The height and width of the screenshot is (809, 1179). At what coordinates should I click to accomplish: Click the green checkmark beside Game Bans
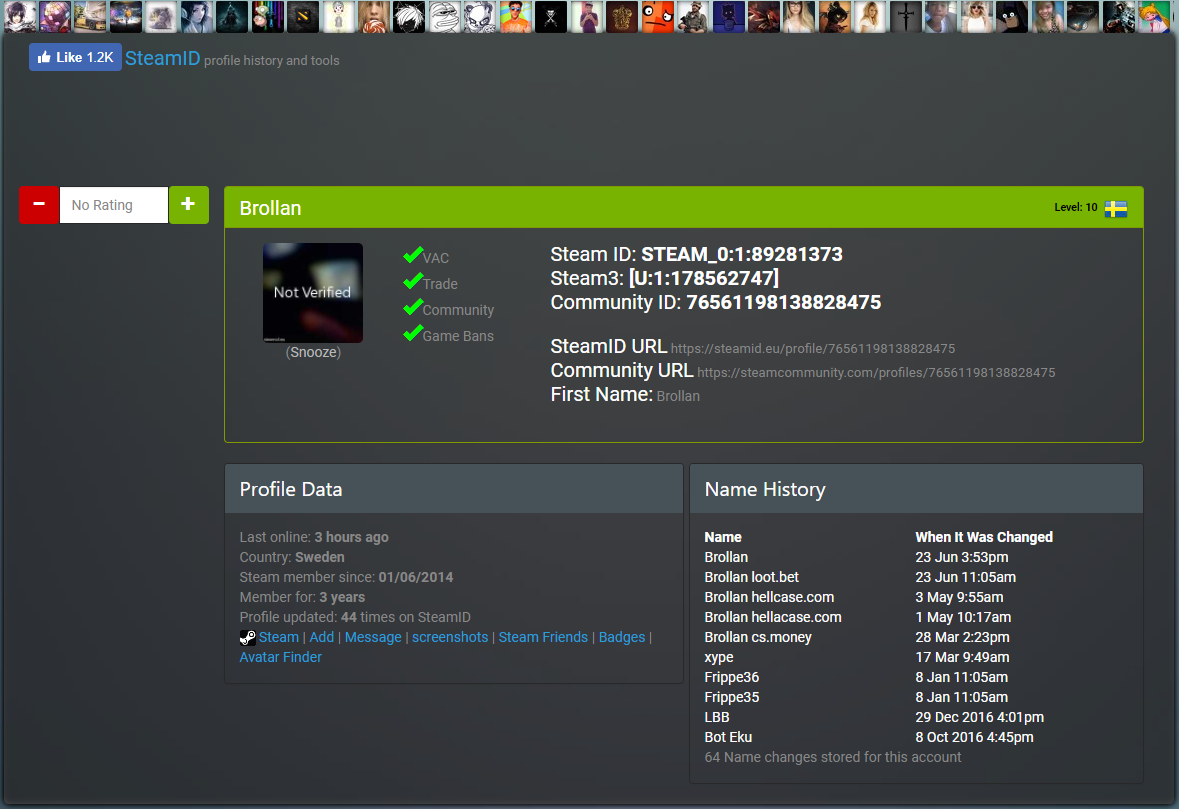(x=412, y=333)
